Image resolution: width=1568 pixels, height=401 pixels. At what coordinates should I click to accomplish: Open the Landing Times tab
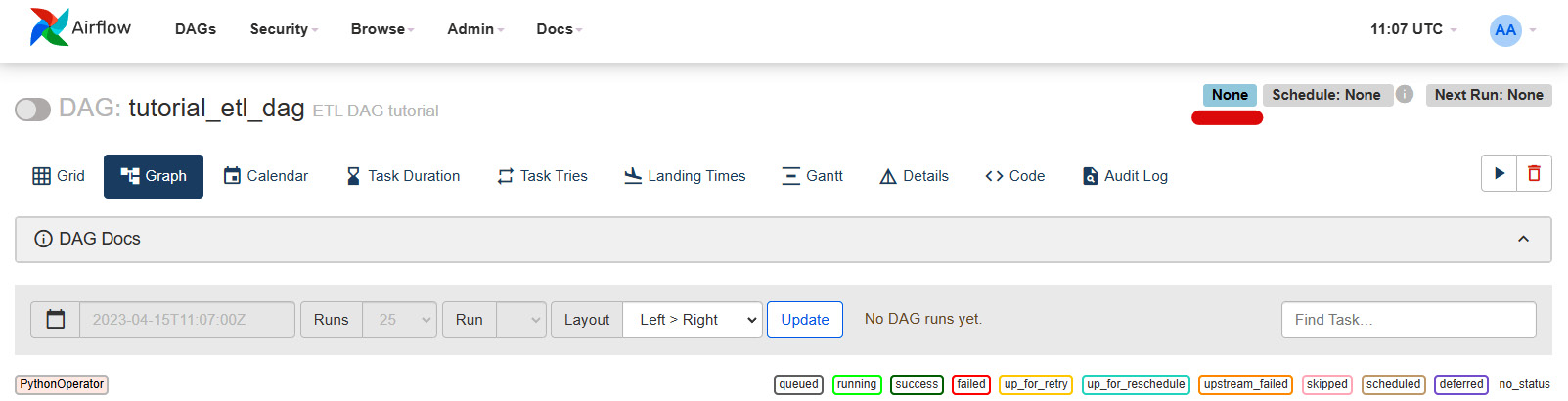click(685, 176)
